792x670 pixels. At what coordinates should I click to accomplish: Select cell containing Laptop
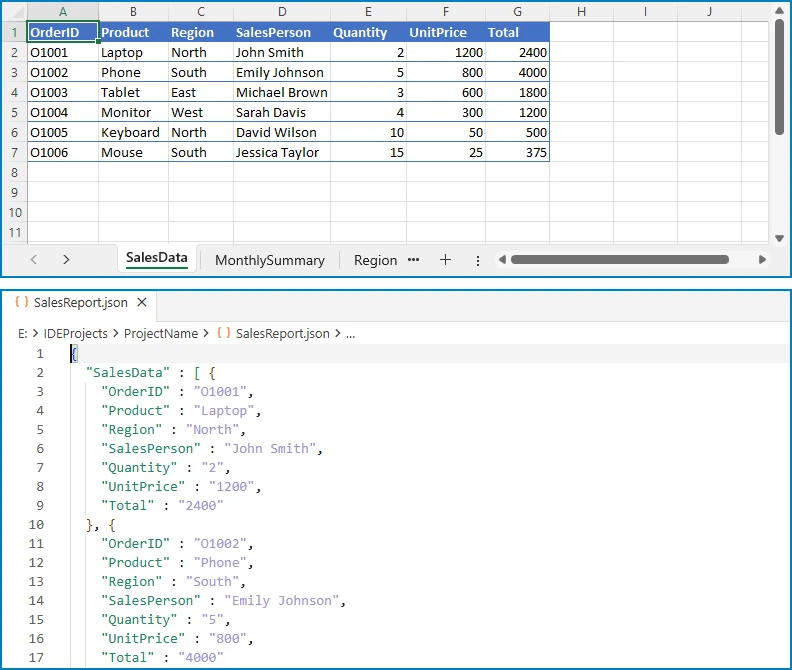pos(133,53)
